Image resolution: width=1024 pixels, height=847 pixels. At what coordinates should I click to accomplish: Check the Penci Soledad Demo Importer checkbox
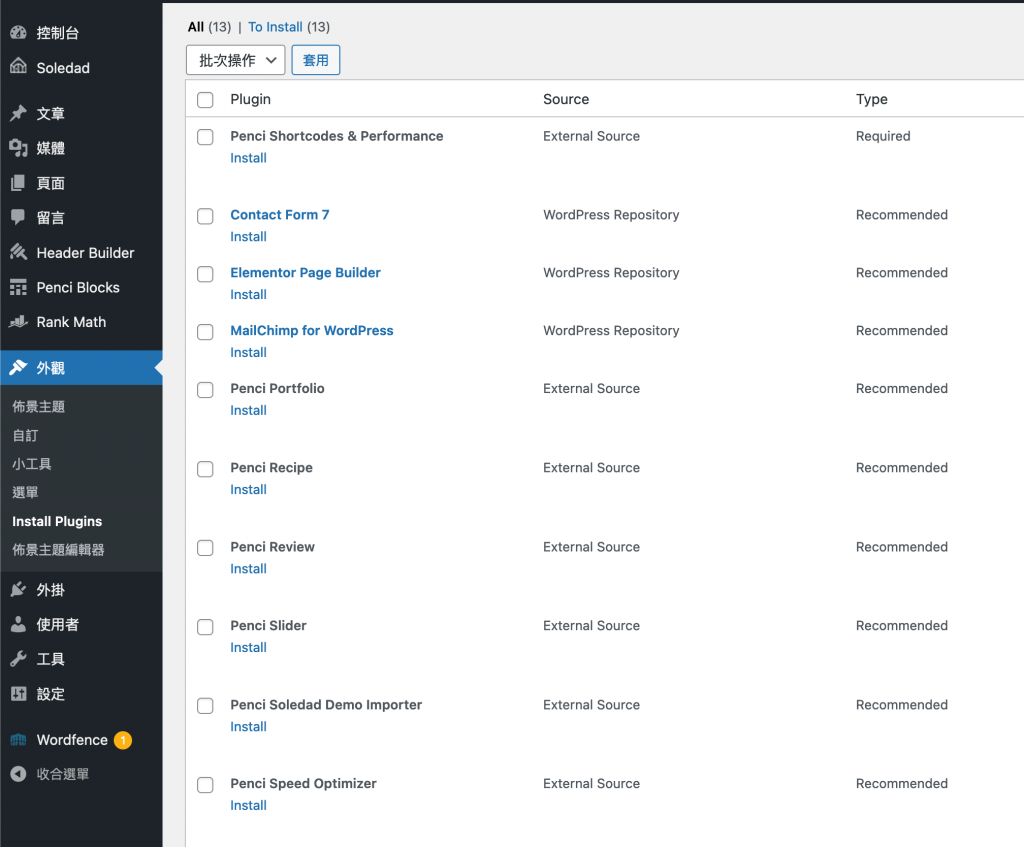[205, 706]
